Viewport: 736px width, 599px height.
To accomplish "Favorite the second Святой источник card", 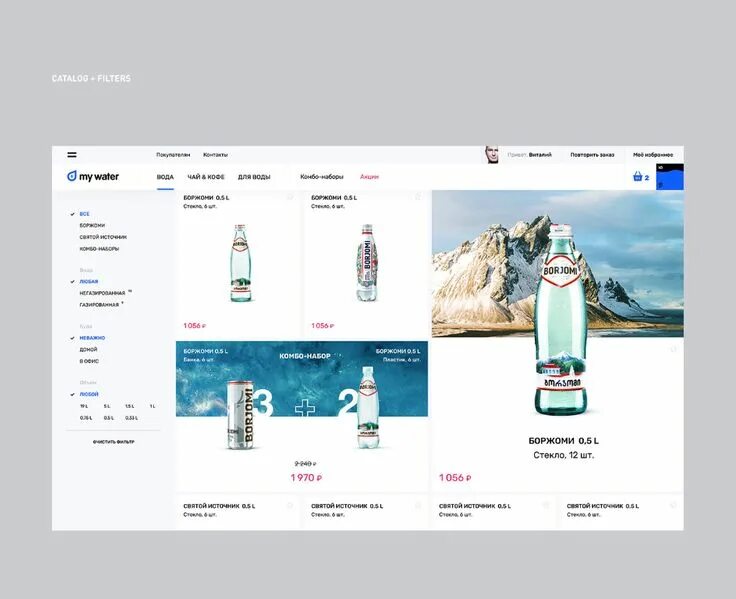I will pyautogui.click(x=418, y=506).
